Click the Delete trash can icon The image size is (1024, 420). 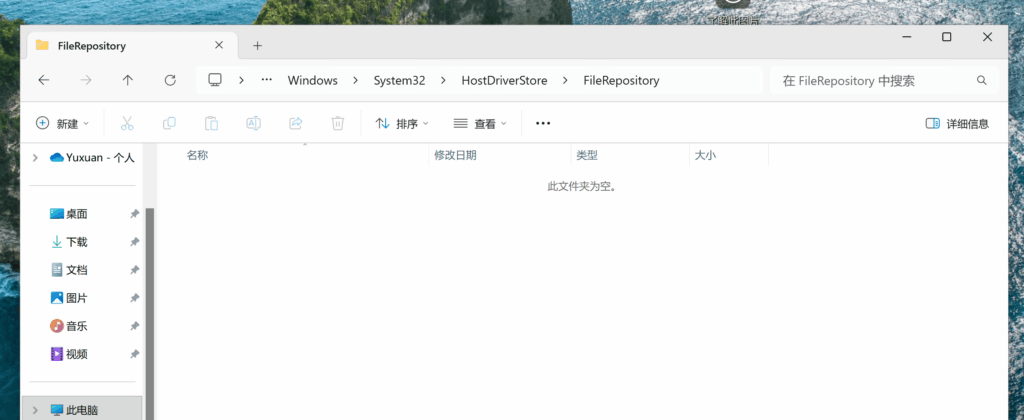click(338, 123)
